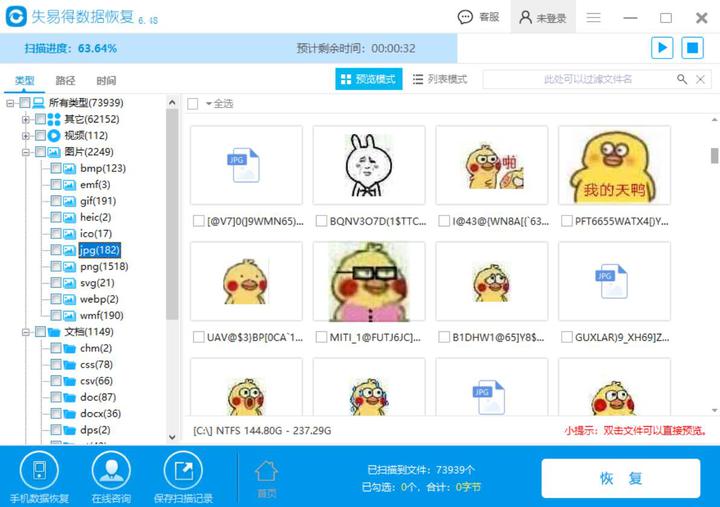
Task: Open the [@V7]0(J9WMN65) JPG placeholder thumbnail
Action: pos(247,165)
